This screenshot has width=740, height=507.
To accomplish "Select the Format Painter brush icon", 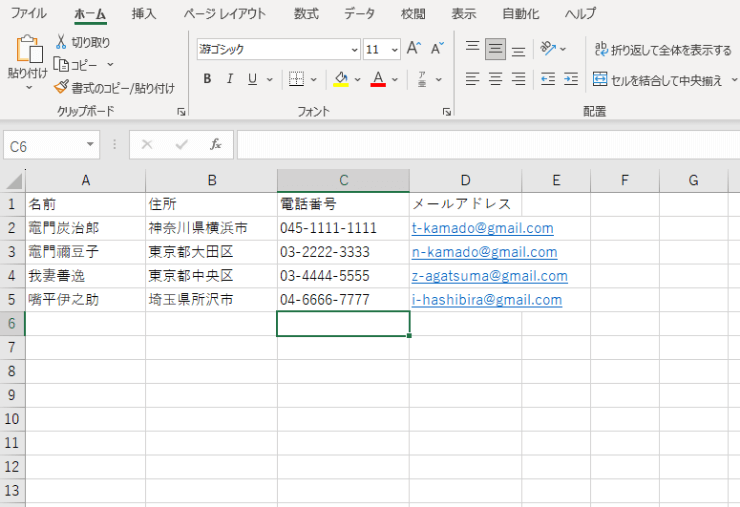I will 61,87.
